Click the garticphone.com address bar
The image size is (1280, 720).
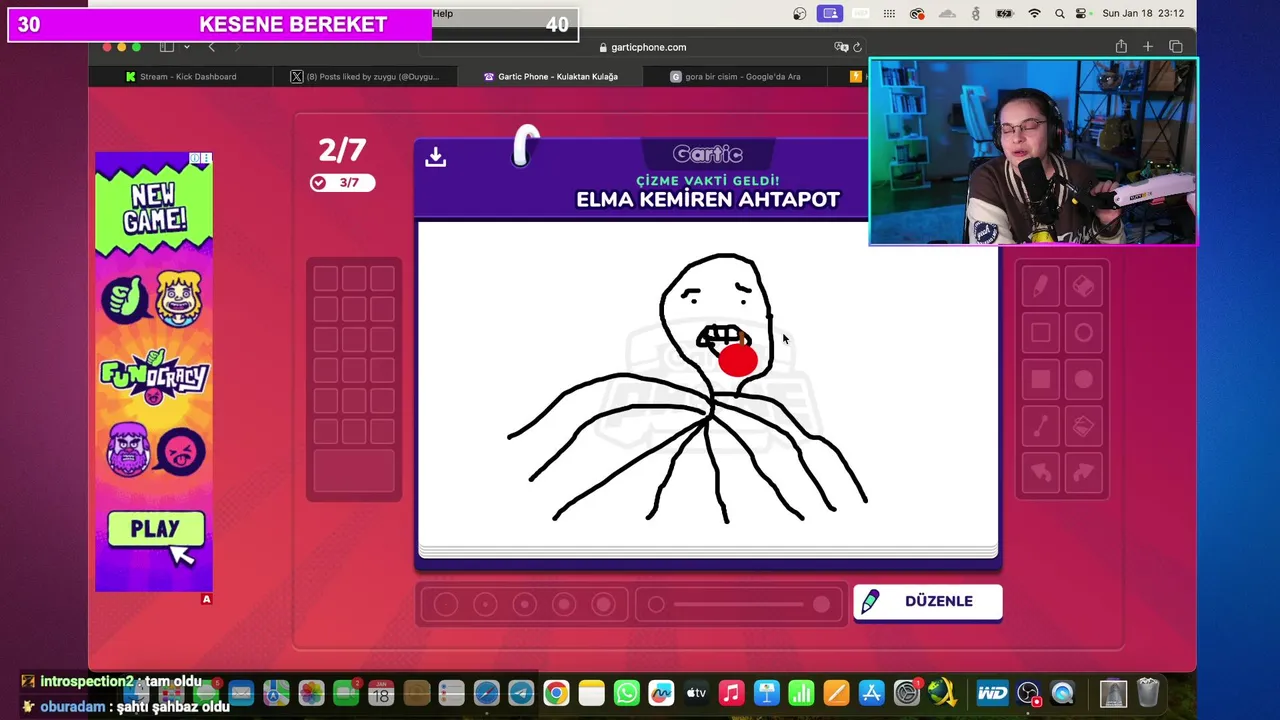click(642, 47)
